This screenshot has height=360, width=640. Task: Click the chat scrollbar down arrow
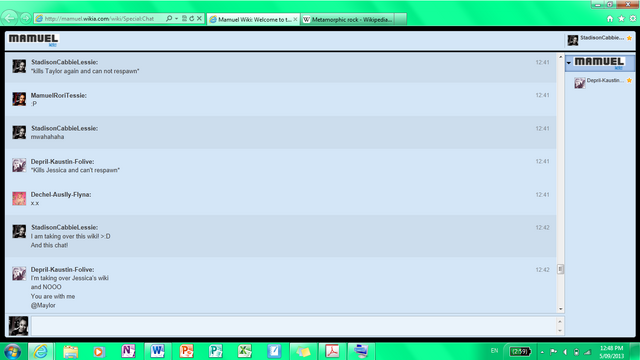pos(560,309)
